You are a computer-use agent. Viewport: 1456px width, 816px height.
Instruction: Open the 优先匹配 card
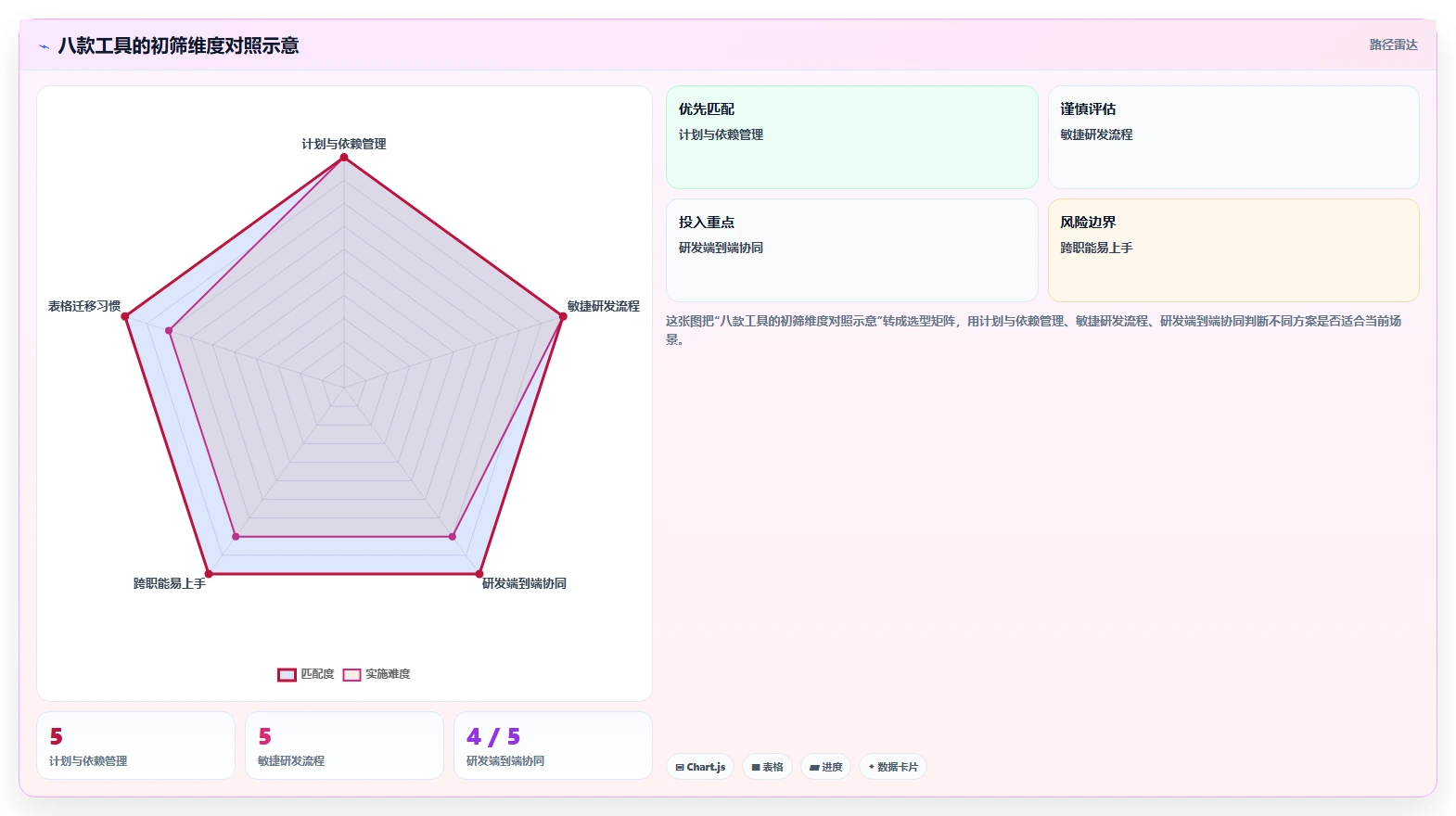(852, 137)
